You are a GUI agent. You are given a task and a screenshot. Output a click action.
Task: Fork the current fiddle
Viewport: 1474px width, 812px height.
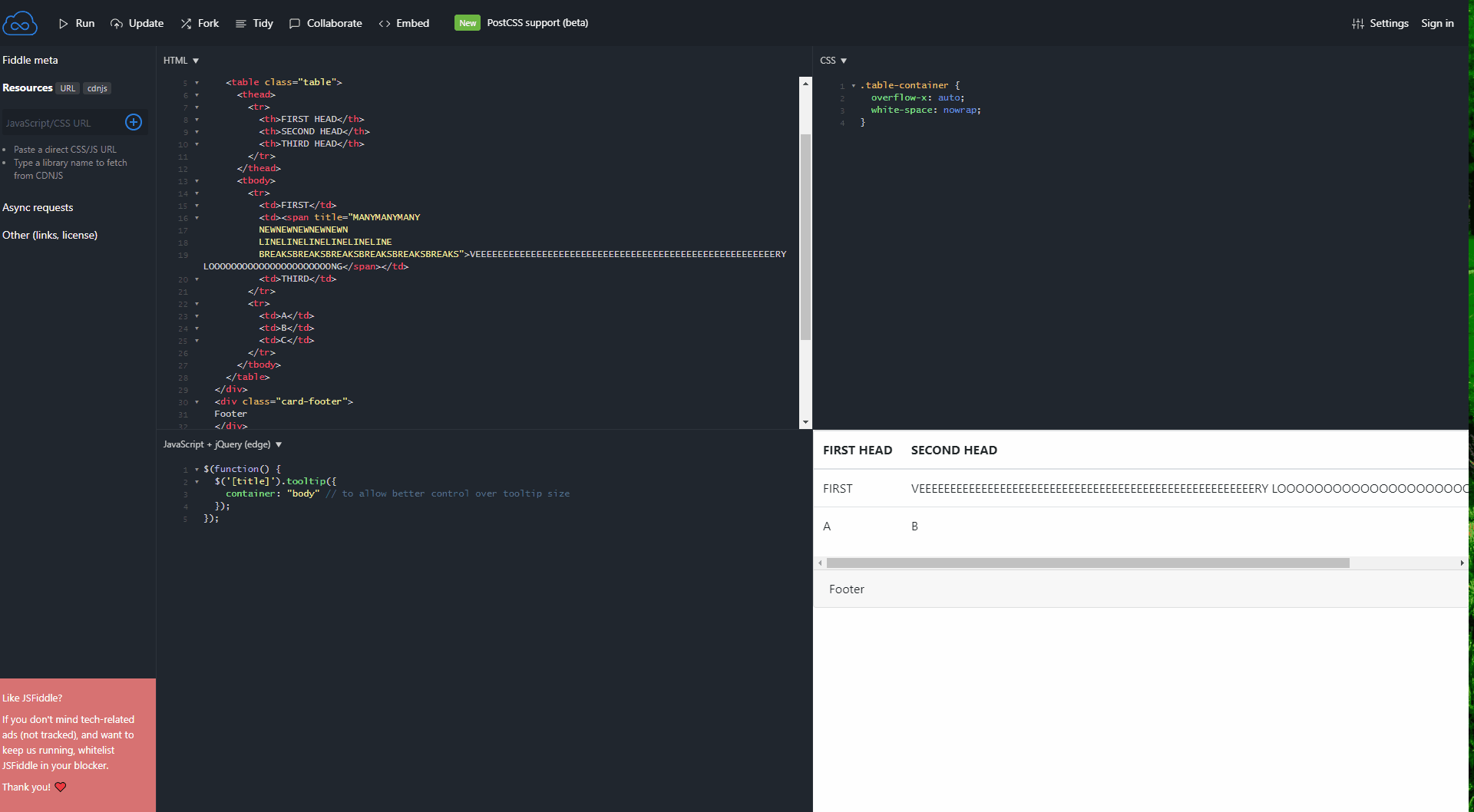[199, 23]
